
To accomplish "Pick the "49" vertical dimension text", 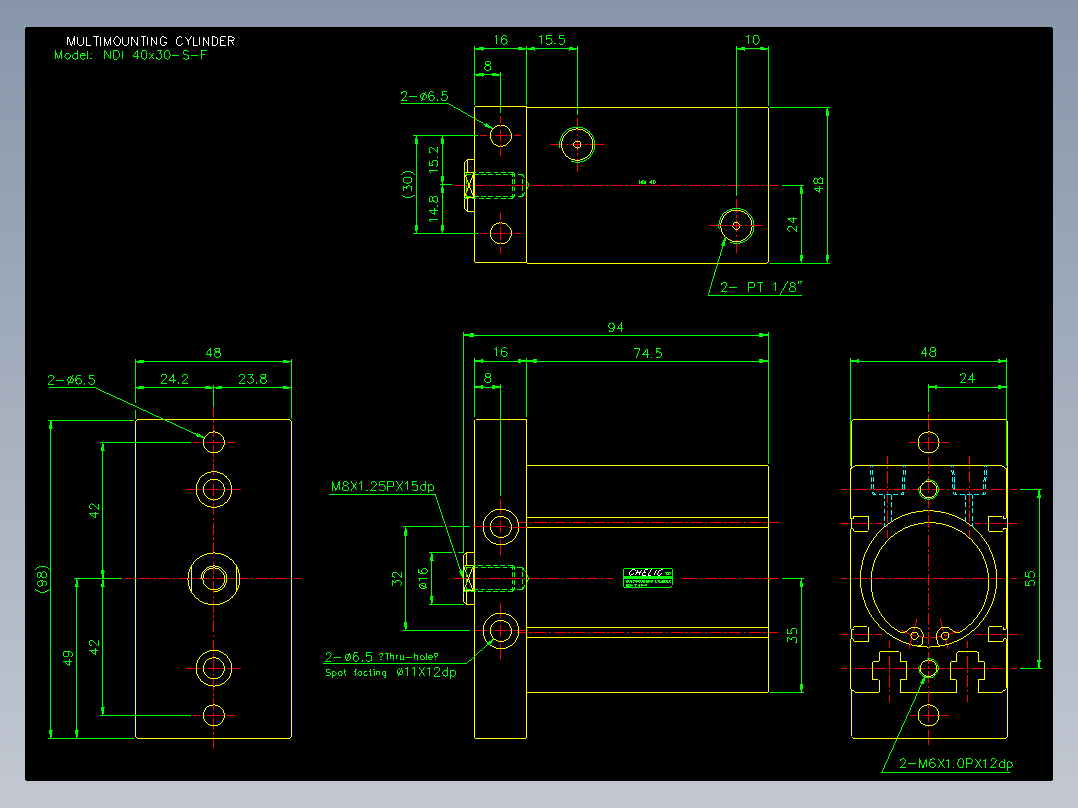I will pyautogui.click(x=68, y=659).
